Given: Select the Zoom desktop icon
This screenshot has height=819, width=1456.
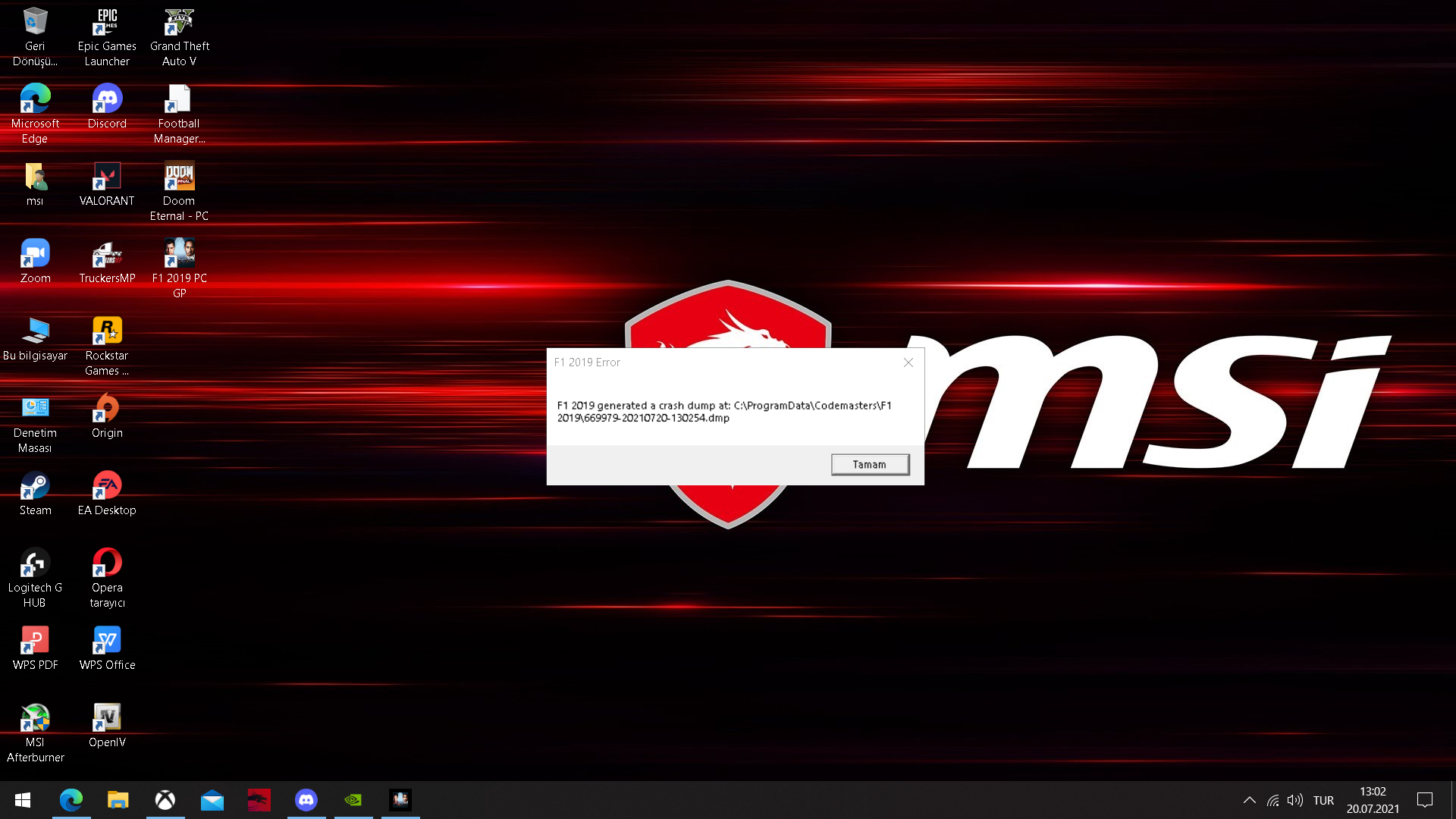Looking at the screenshot, I should tap(35, 261).
